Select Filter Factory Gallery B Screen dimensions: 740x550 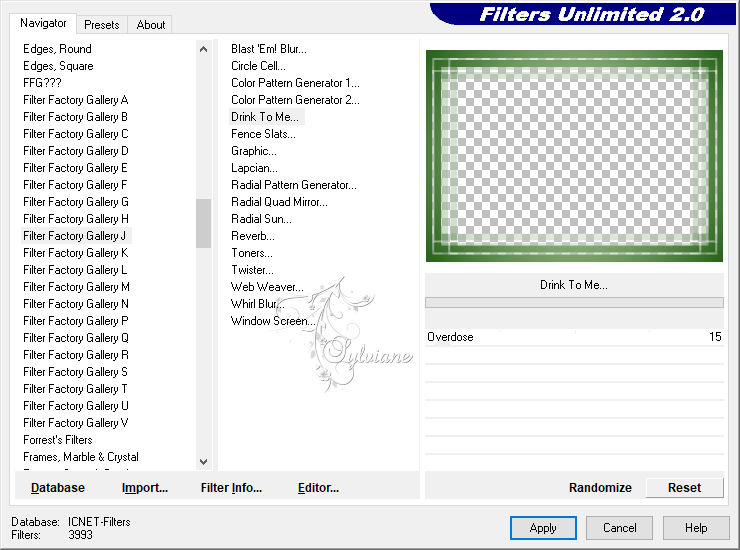(x=76, y=117)
